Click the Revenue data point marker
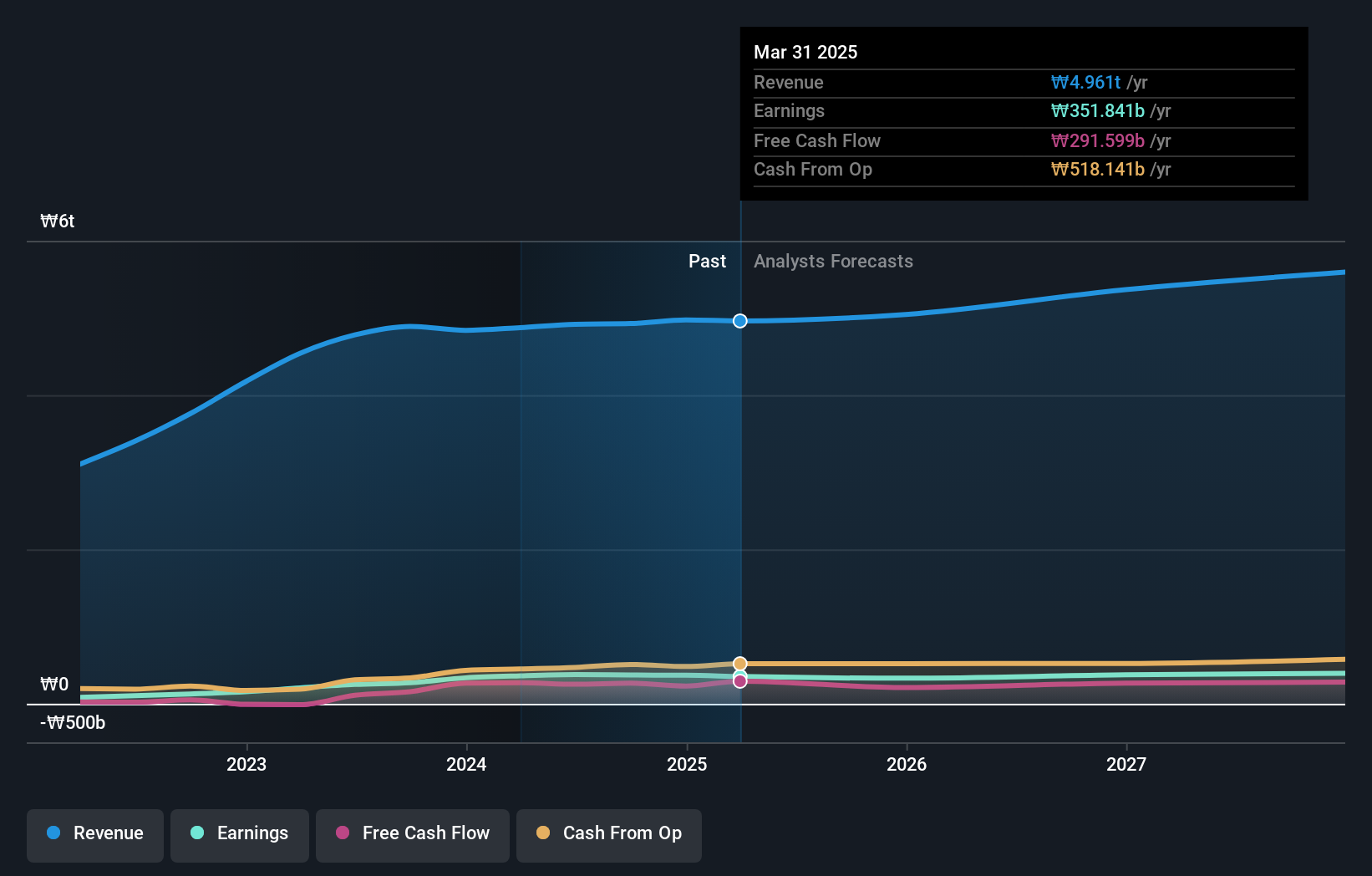The width and height of the screenshot is (1372, 876). tap(740, 321)
